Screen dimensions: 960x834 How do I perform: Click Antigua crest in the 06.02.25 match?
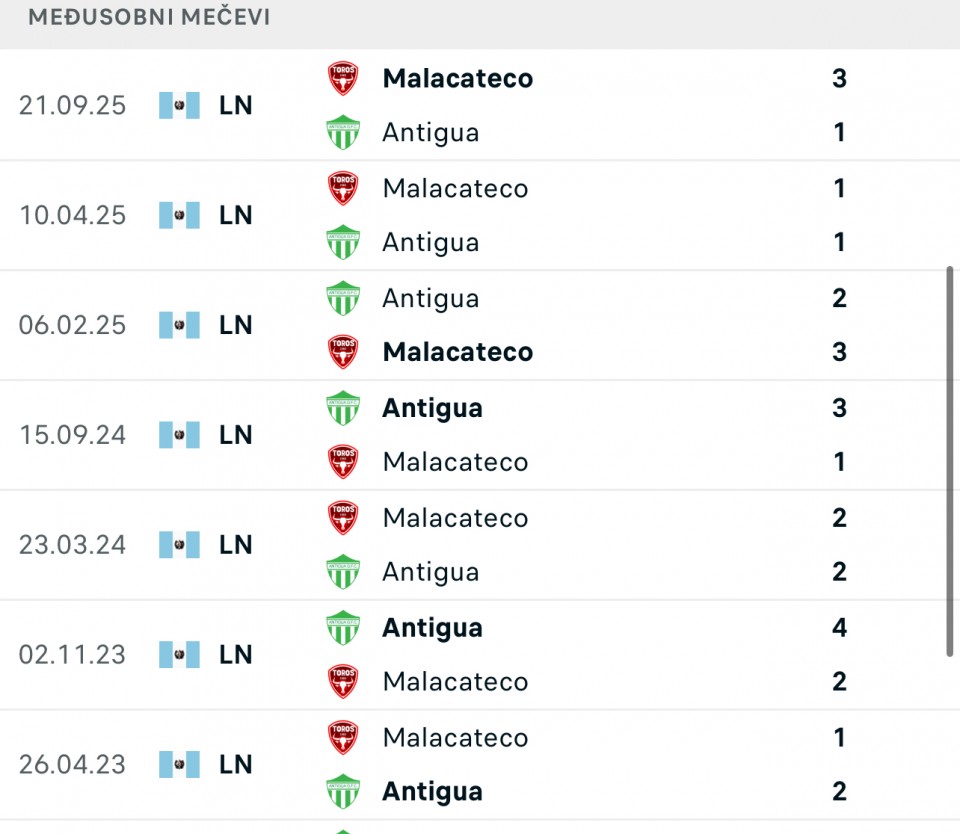(x=343, y=298)
